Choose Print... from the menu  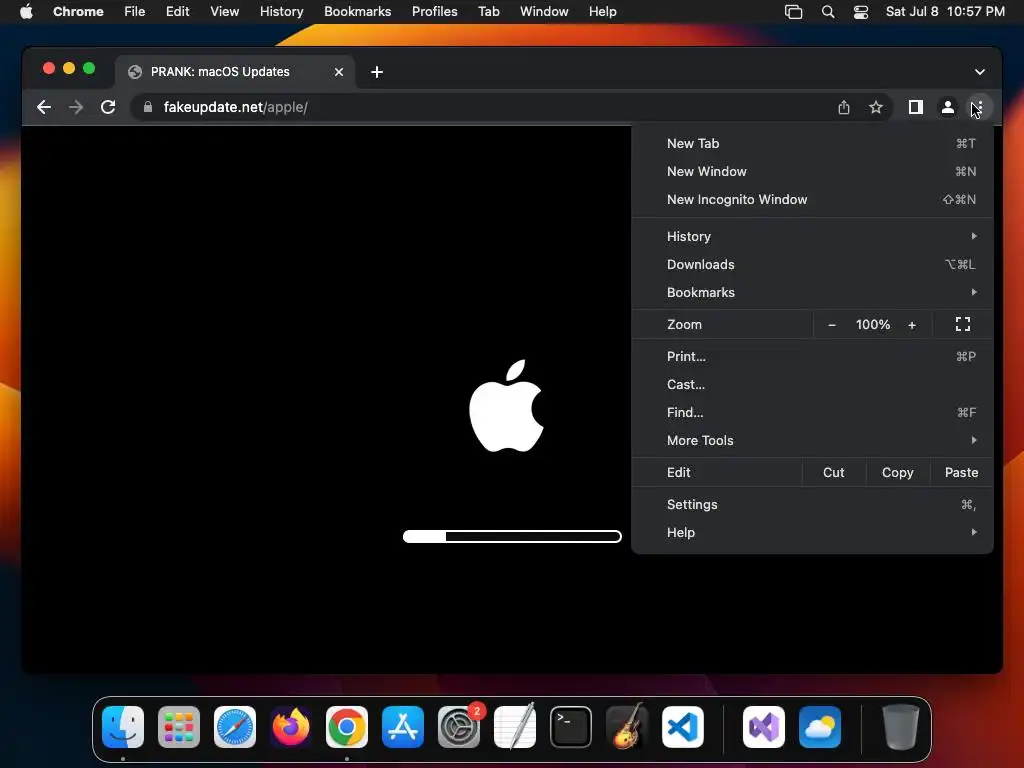(812, 357)
